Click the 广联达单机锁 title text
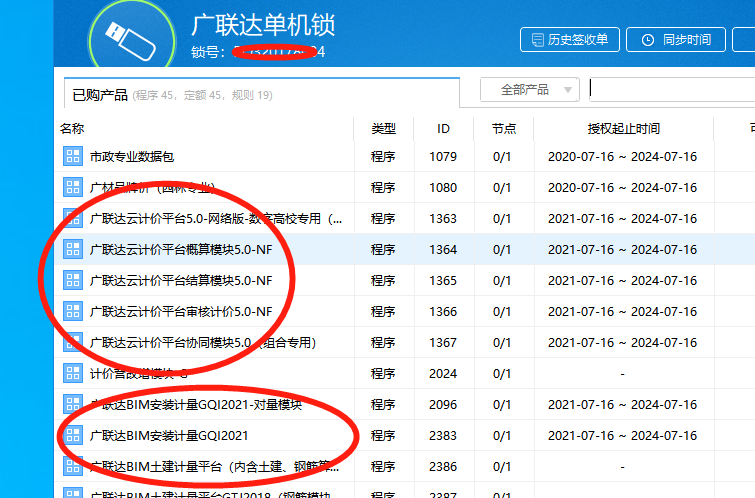Image resolution: width=755 pixels, height=498 pixels. [x=263, y=25]
